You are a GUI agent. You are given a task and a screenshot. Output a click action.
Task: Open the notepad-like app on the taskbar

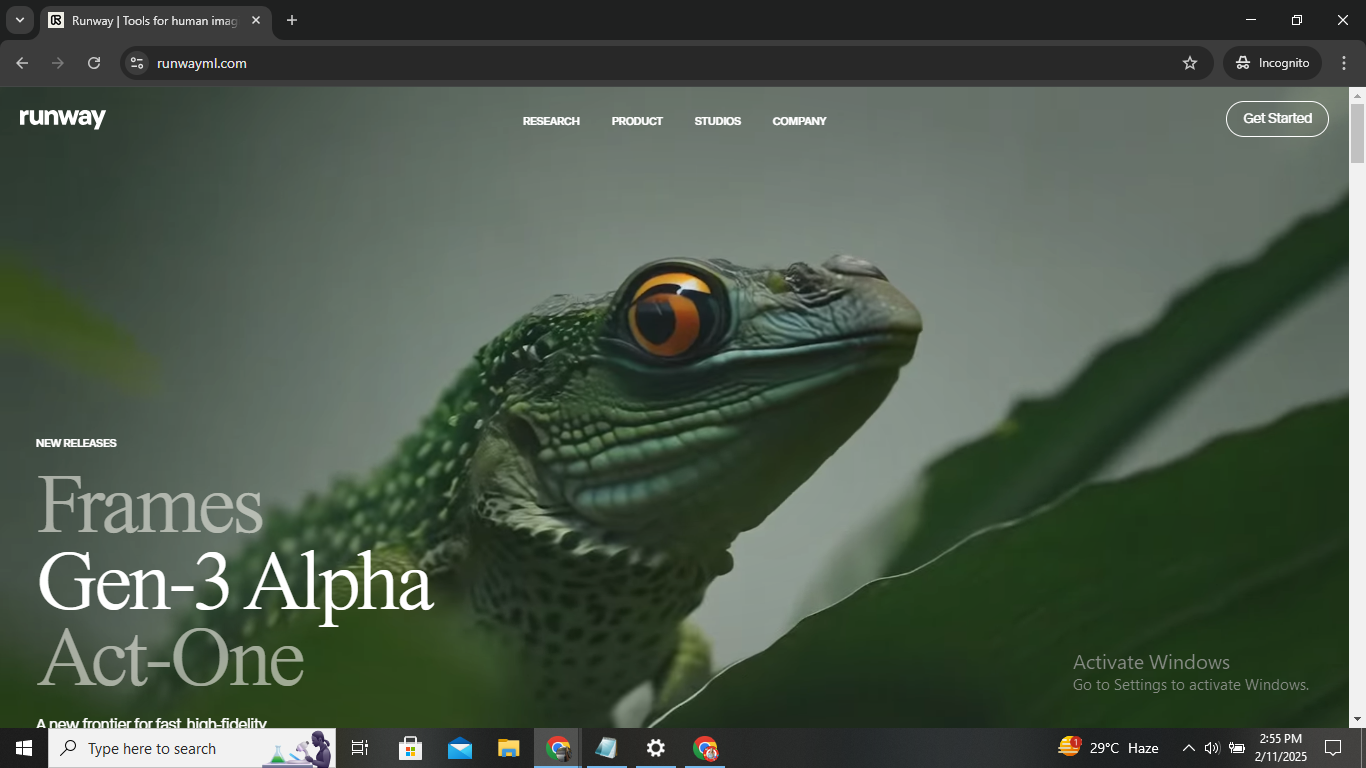pyautogui.click(x=606, y=748)
